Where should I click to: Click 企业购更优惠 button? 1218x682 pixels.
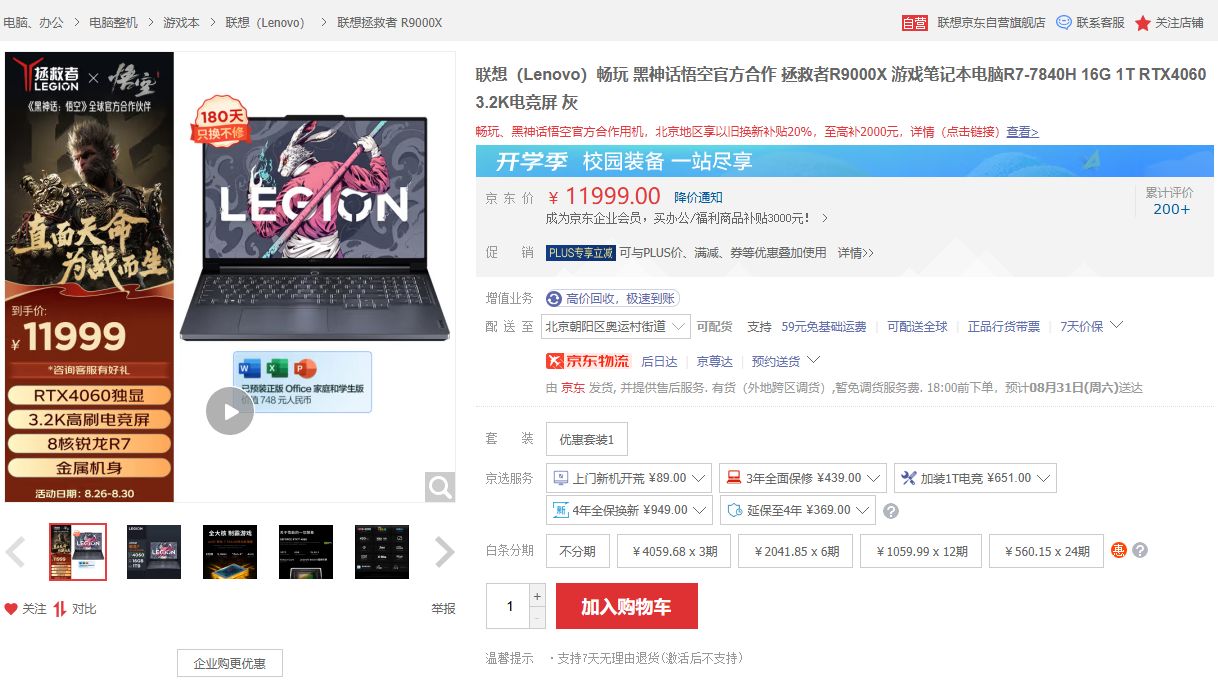click(230, 663)
